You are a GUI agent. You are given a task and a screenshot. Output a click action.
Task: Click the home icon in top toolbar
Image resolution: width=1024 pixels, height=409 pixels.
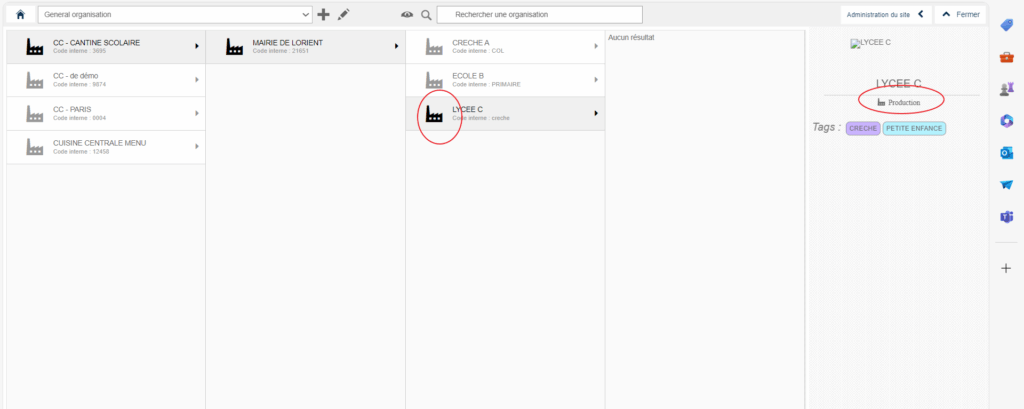point(20,15)
